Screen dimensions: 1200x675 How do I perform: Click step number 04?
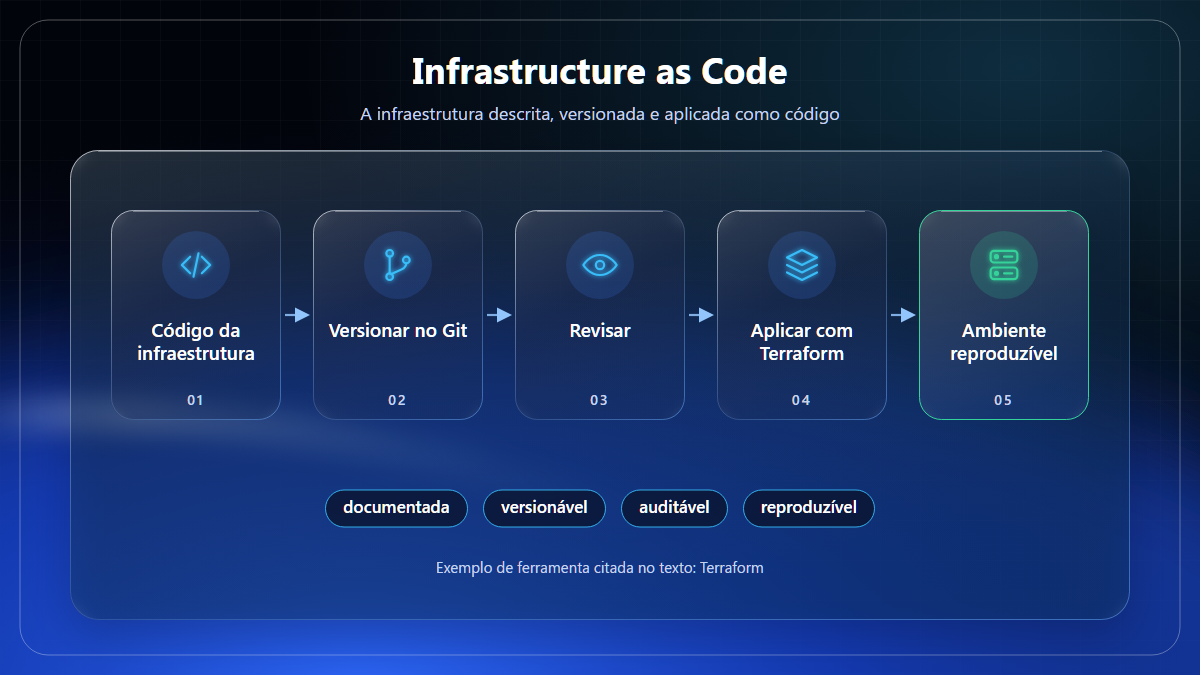(801, 400)
